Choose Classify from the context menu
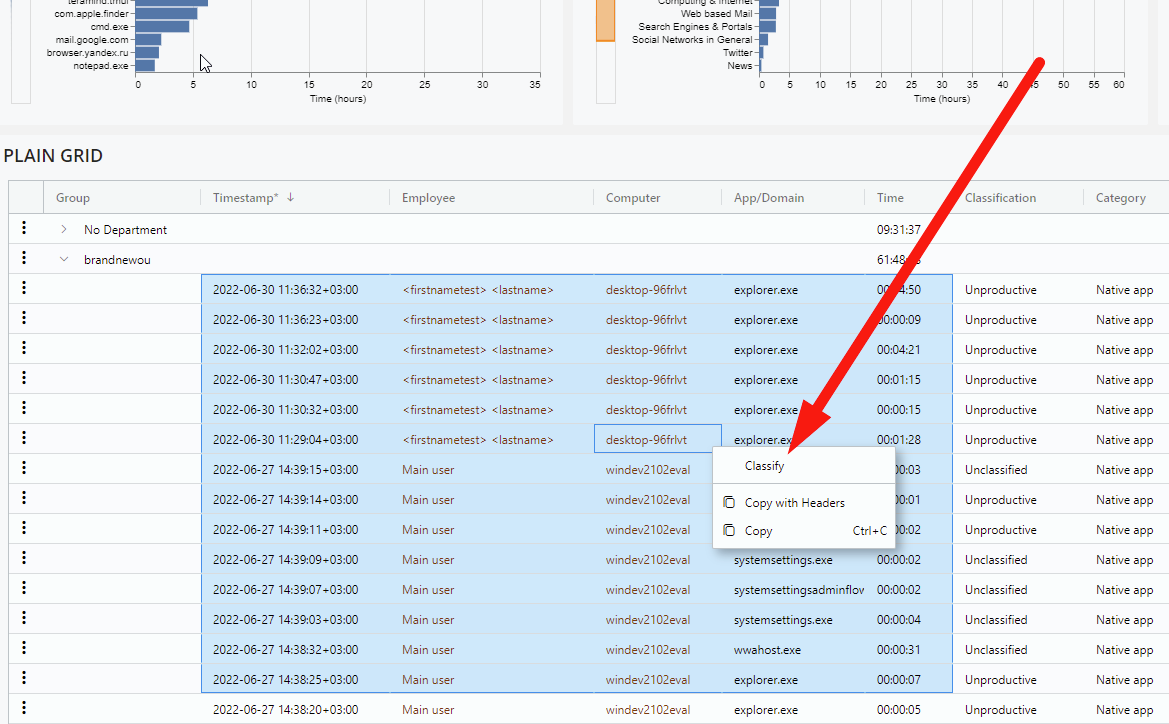Screen dimensions: 1169x724 [765, 466]
